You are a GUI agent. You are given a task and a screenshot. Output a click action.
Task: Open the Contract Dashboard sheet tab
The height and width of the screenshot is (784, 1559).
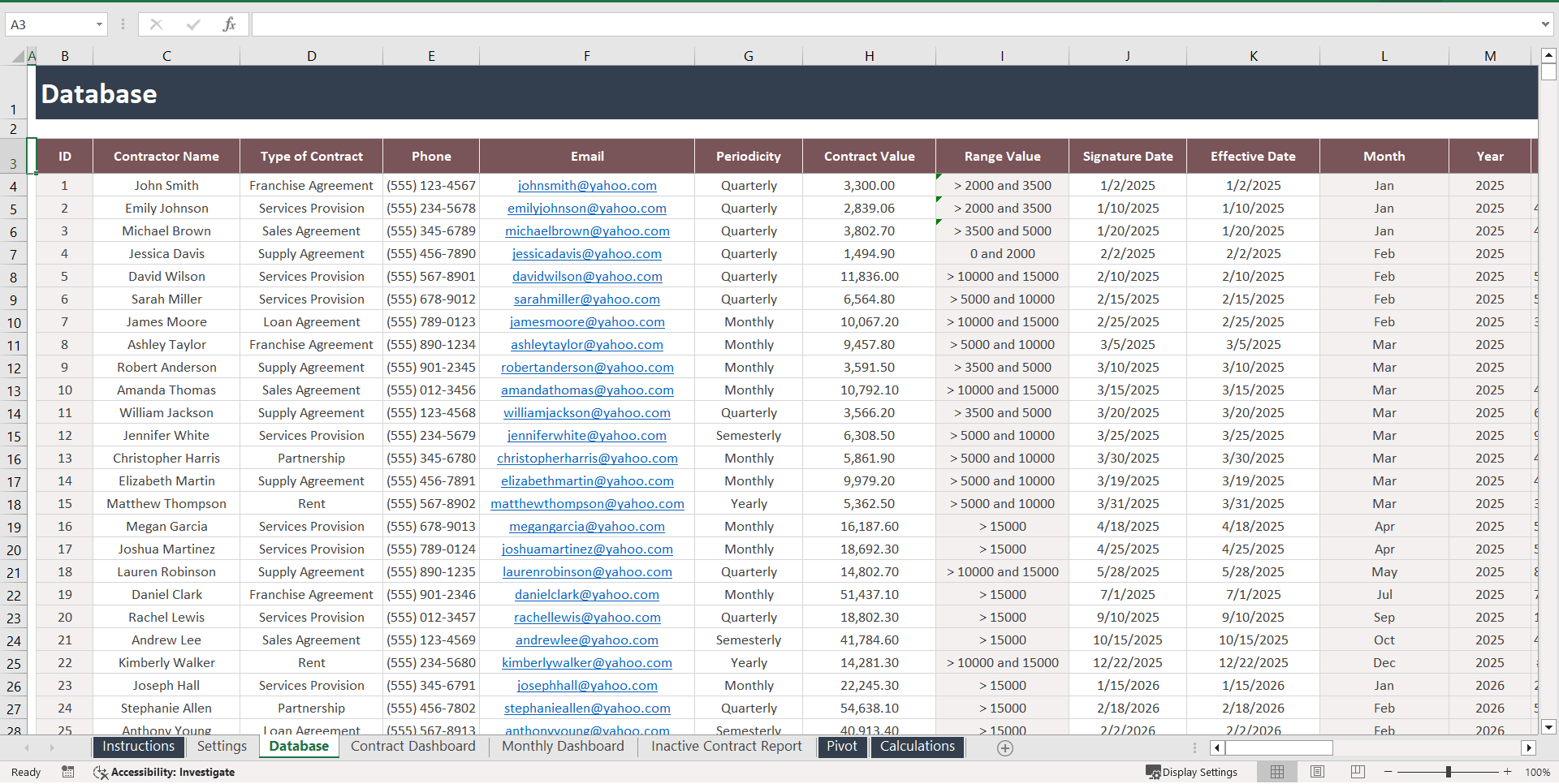click(413, 747)
